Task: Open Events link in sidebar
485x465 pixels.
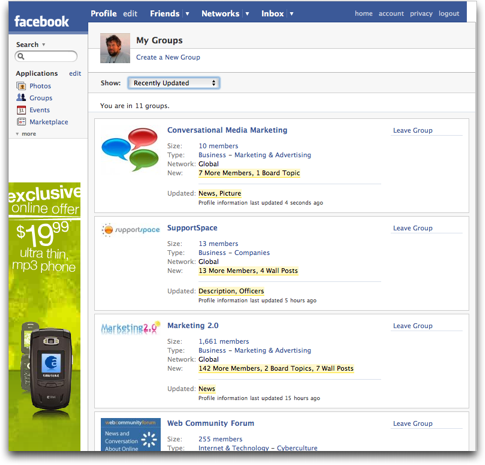Action: [40, 110]
